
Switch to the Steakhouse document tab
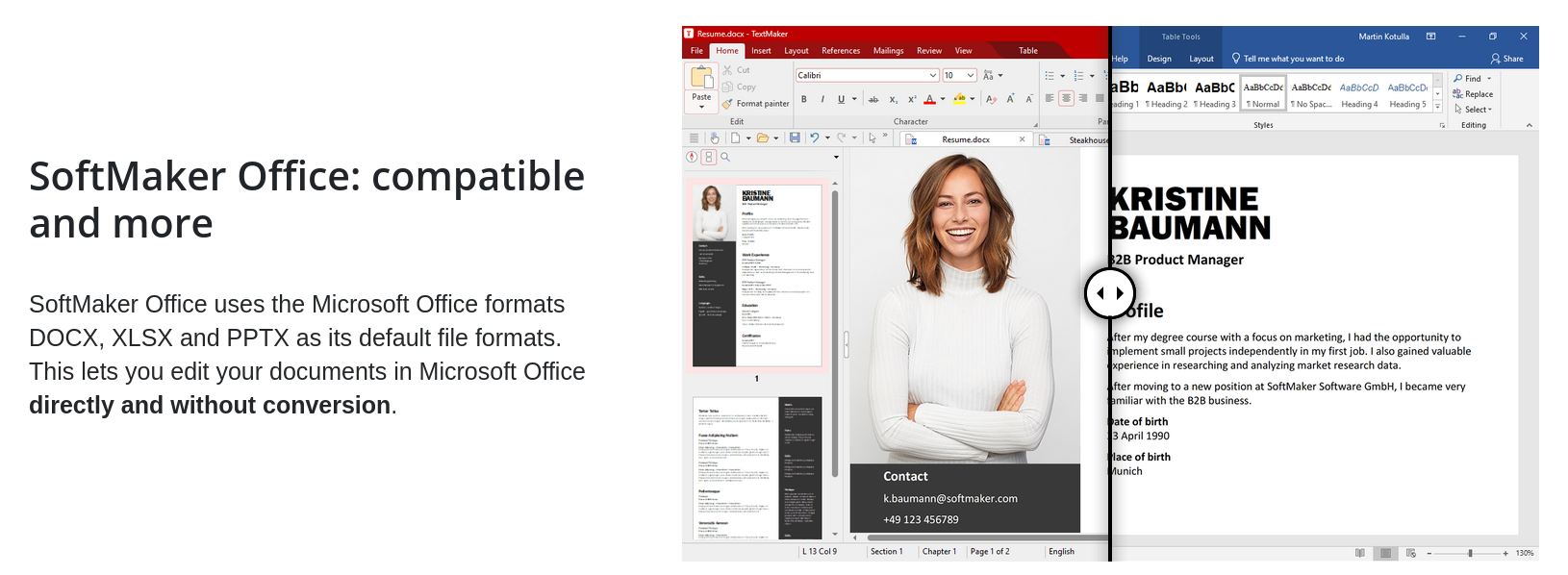pyautogui.click(x=1073, y=139)
